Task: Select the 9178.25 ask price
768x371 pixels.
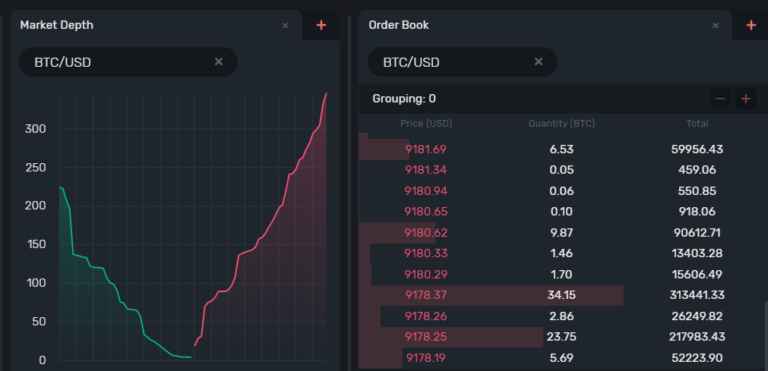Action: 426,337
